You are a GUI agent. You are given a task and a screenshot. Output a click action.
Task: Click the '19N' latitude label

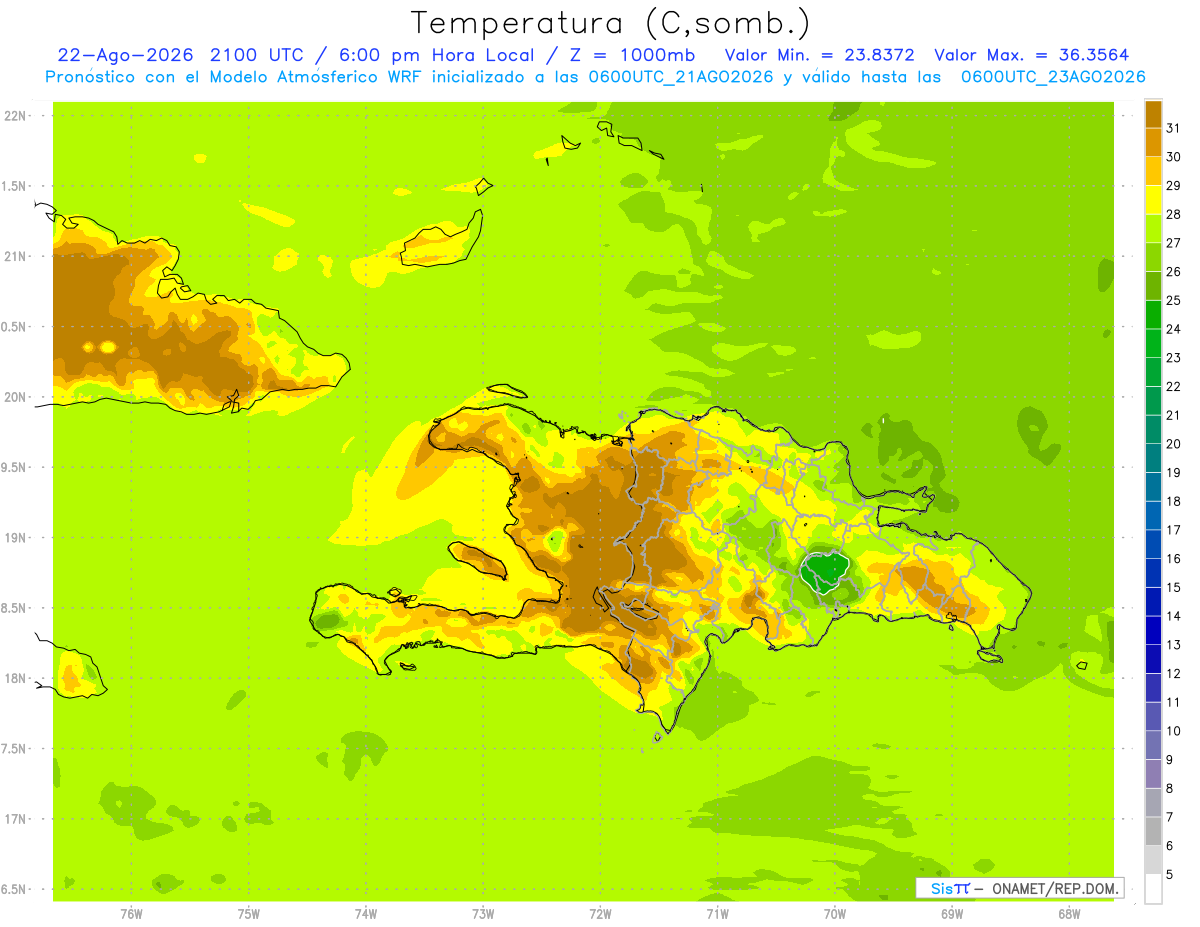pos(15,538)
